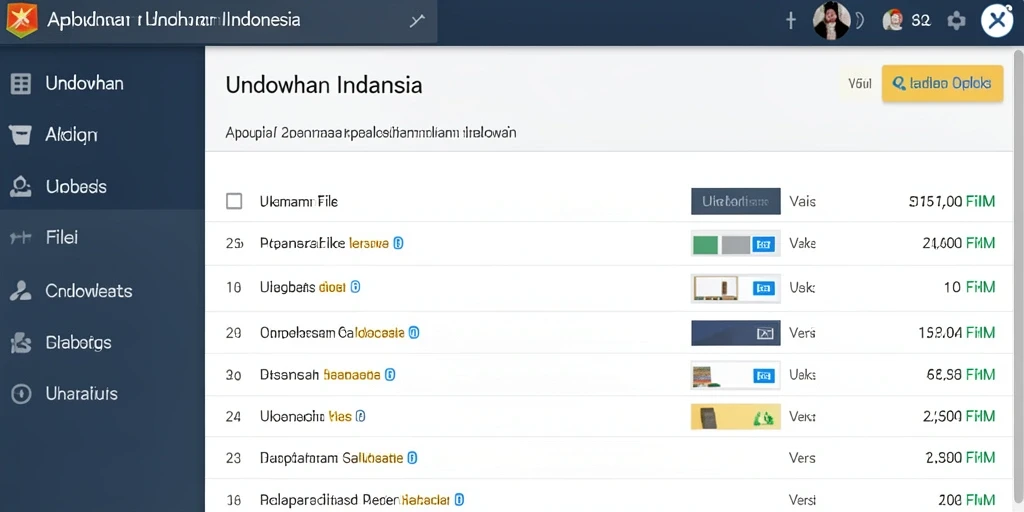Click person icon beside Uobesis
The image size is (1024, 512).
[x=20, y=187]
